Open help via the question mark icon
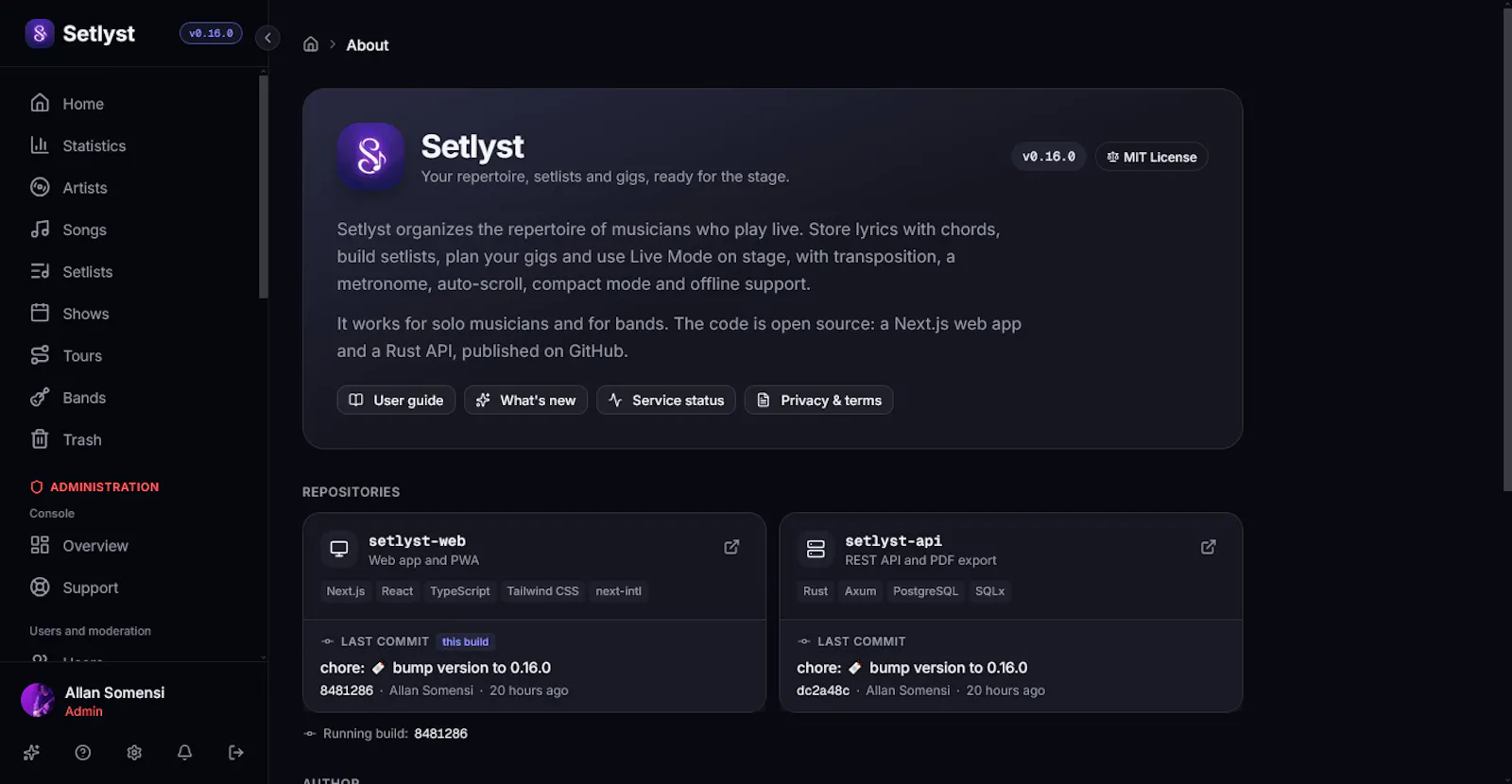 pos(83,753)
